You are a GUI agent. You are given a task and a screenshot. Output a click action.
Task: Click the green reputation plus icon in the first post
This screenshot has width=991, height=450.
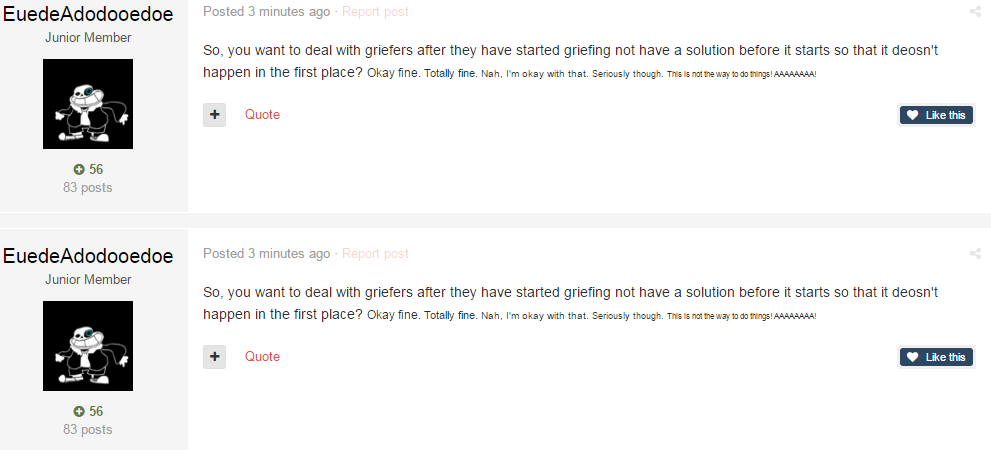click(x=79, y=170)
